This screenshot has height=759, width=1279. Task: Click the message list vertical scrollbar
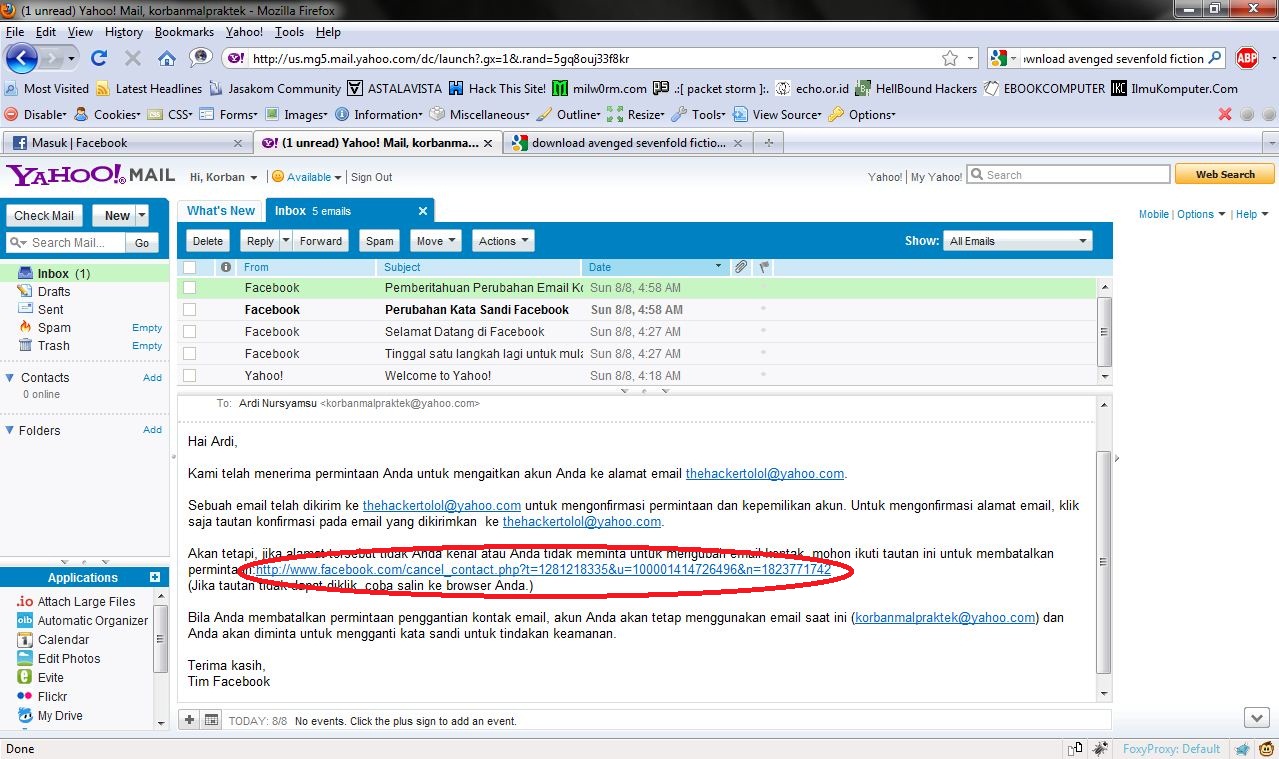1104,330
